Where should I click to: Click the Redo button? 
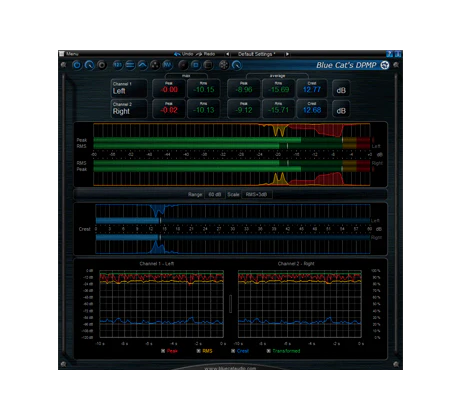(x=206, y=54)
